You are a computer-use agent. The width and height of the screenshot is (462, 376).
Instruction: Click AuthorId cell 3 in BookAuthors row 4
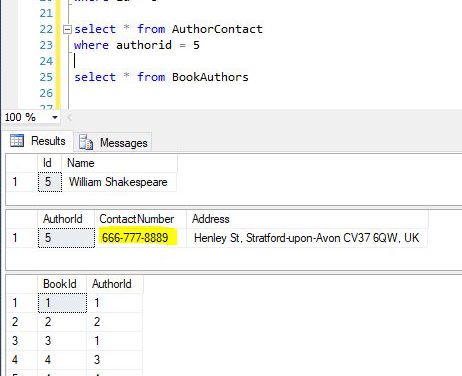point(115,360)
